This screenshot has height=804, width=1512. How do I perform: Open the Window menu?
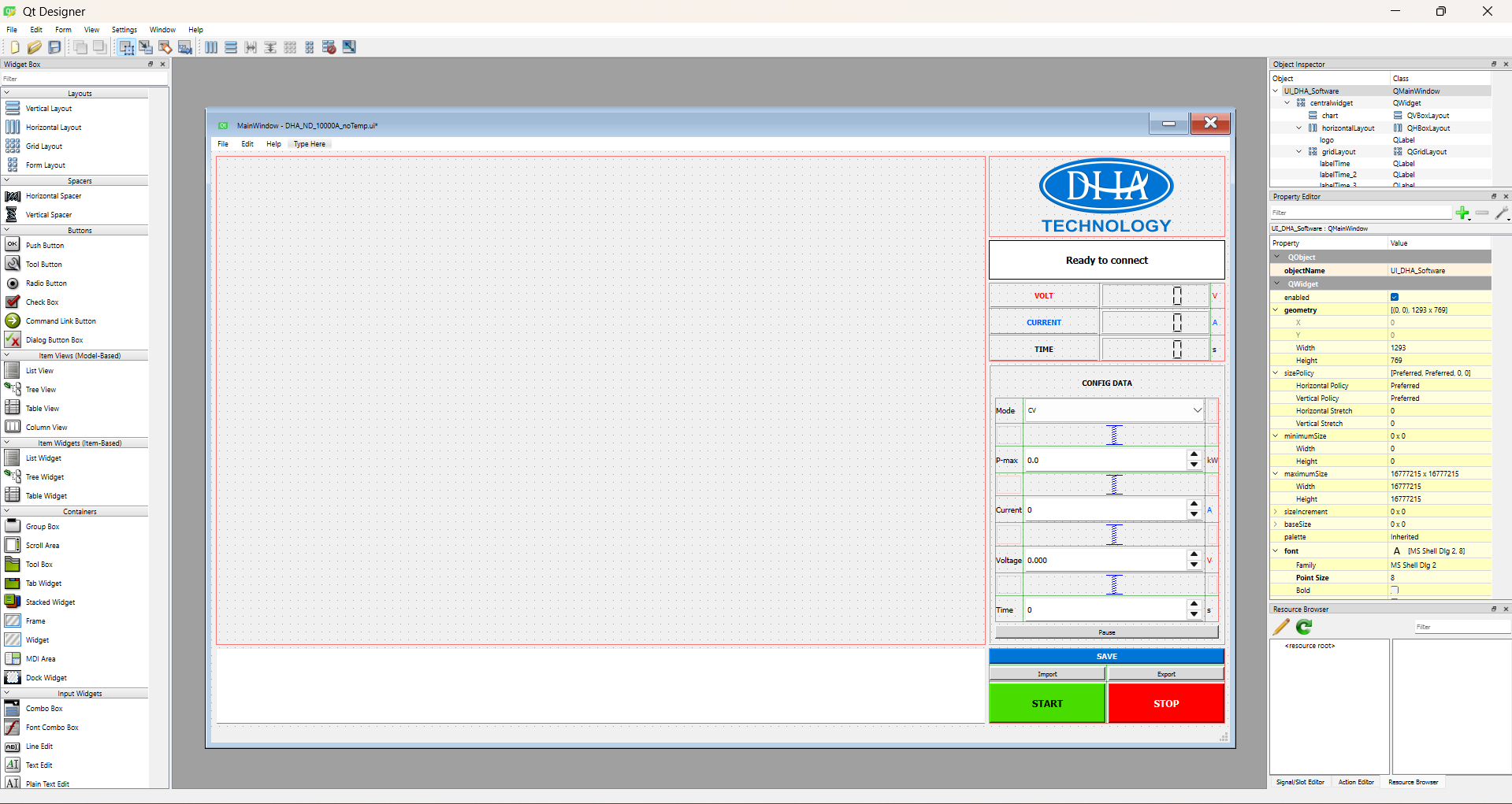pos(162,30)
